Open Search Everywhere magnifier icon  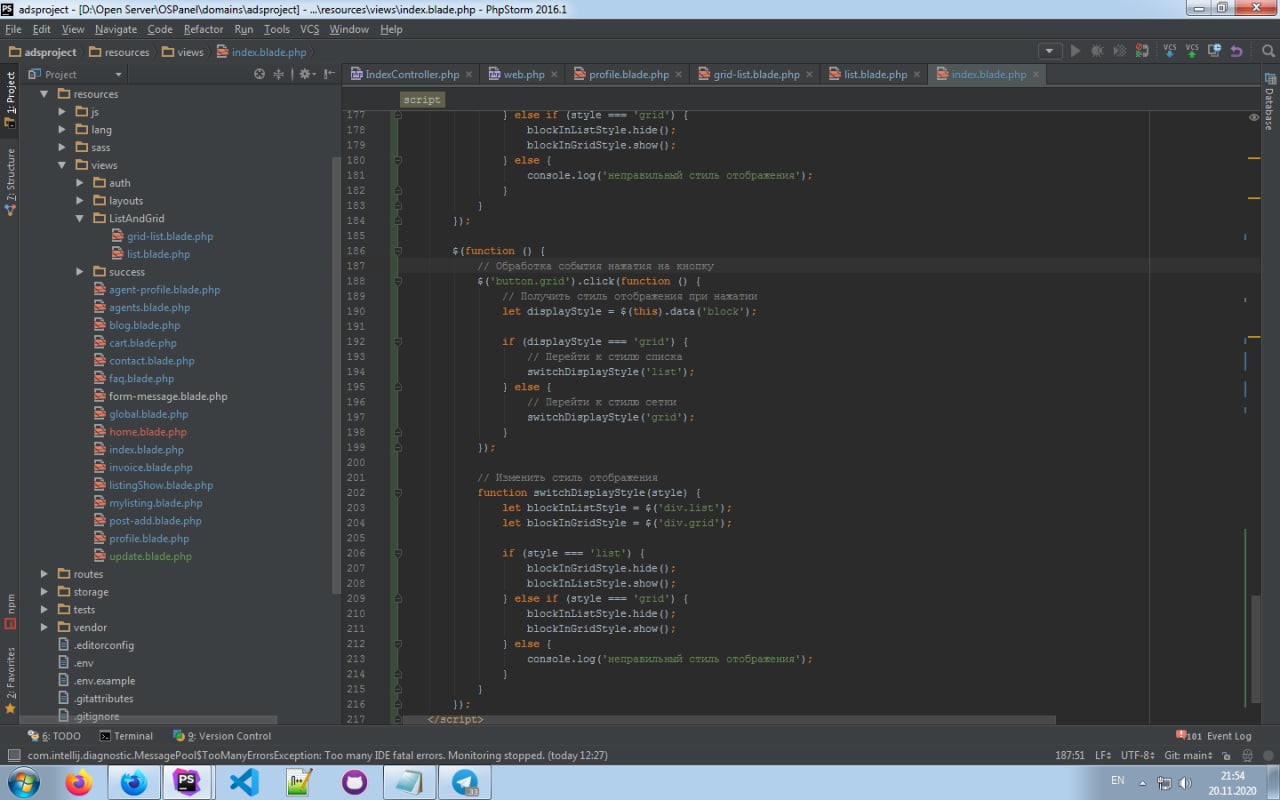[x=1266, y=51]
